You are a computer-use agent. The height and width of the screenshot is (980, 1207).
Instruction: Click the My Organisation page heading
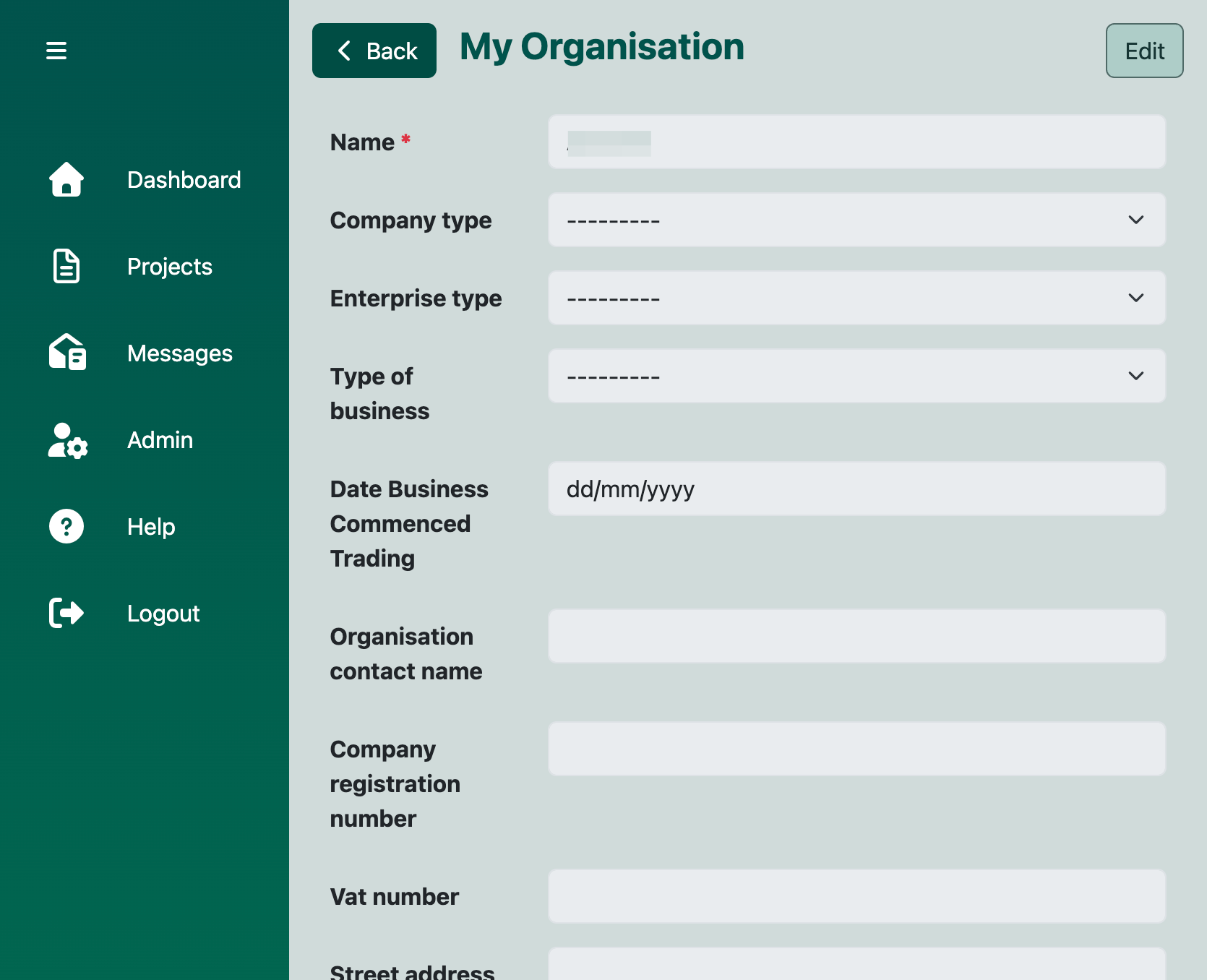coord(602,47)
